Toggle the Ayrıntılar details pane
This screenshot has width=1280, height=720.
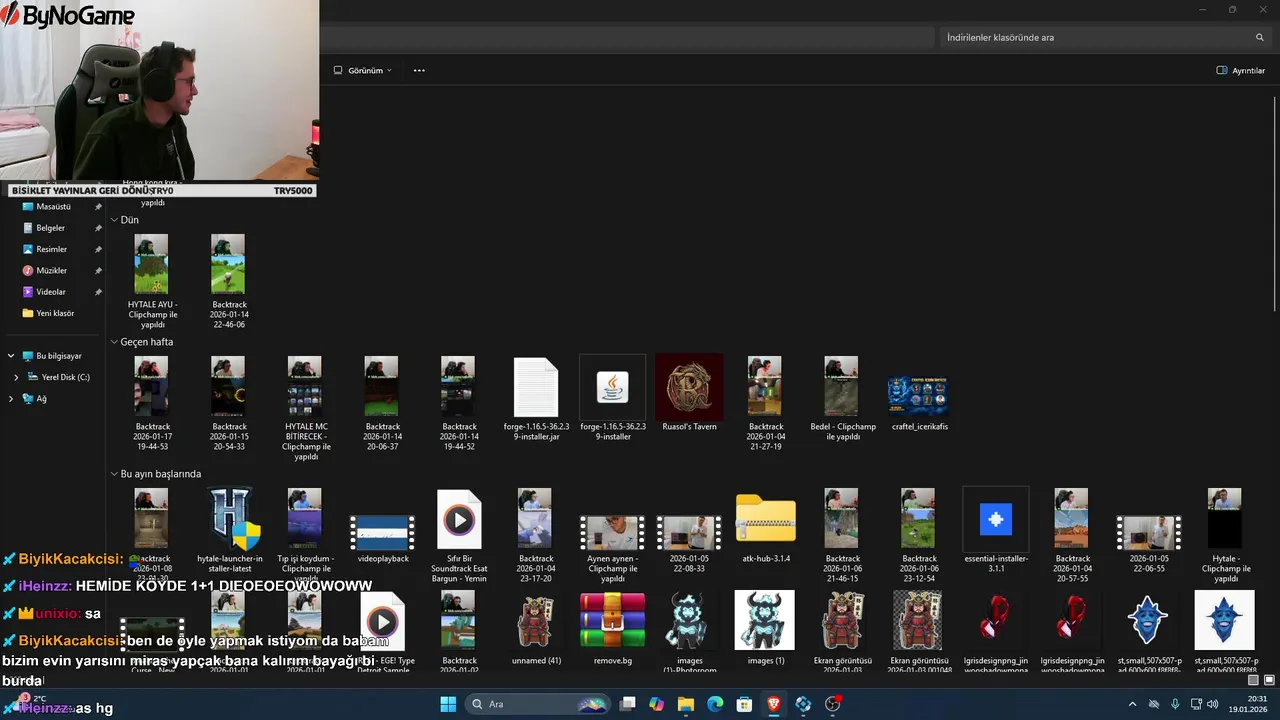(1240, 71)
